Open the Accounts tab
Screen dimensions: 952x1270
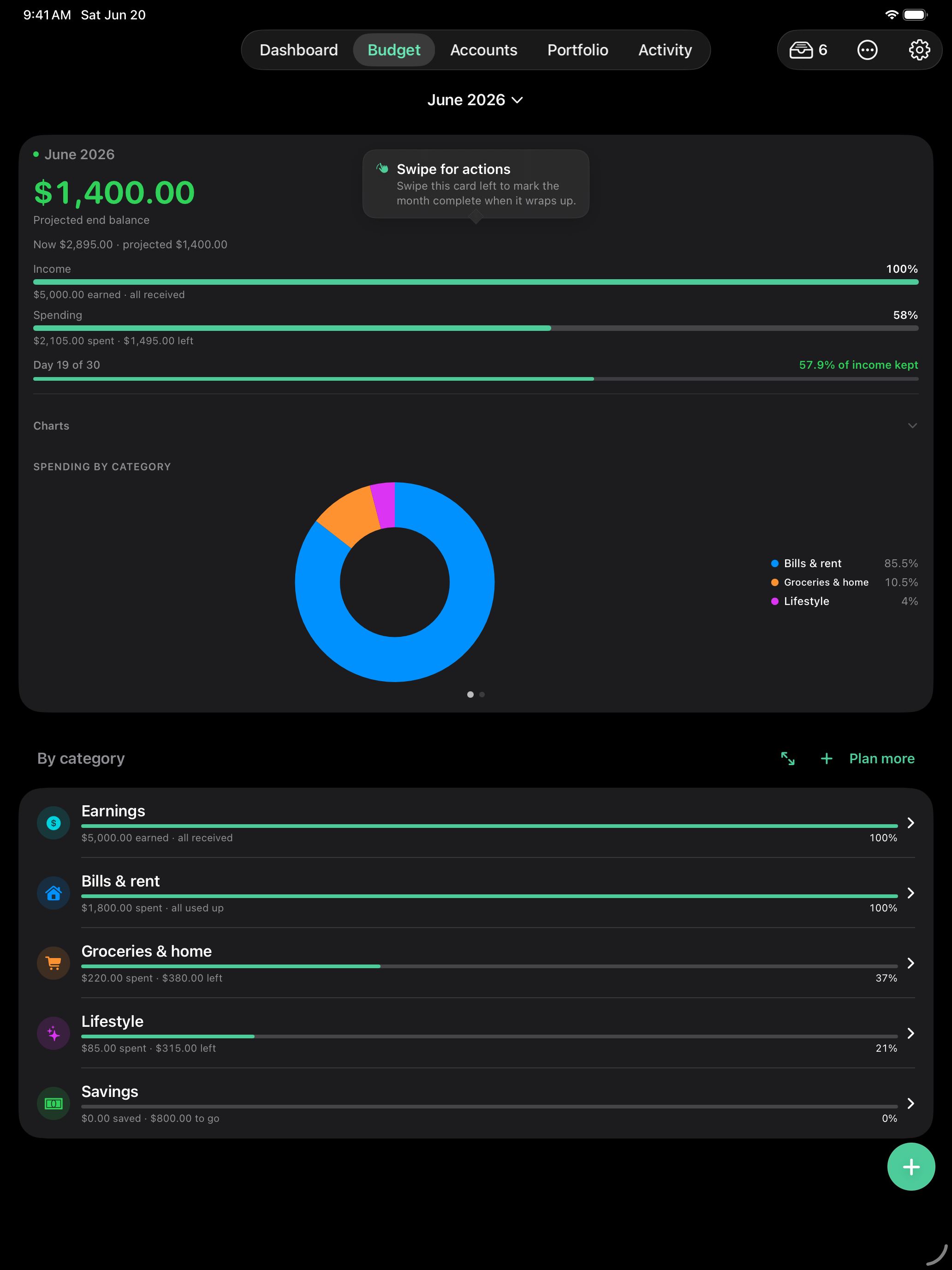(x=483, y=50)
